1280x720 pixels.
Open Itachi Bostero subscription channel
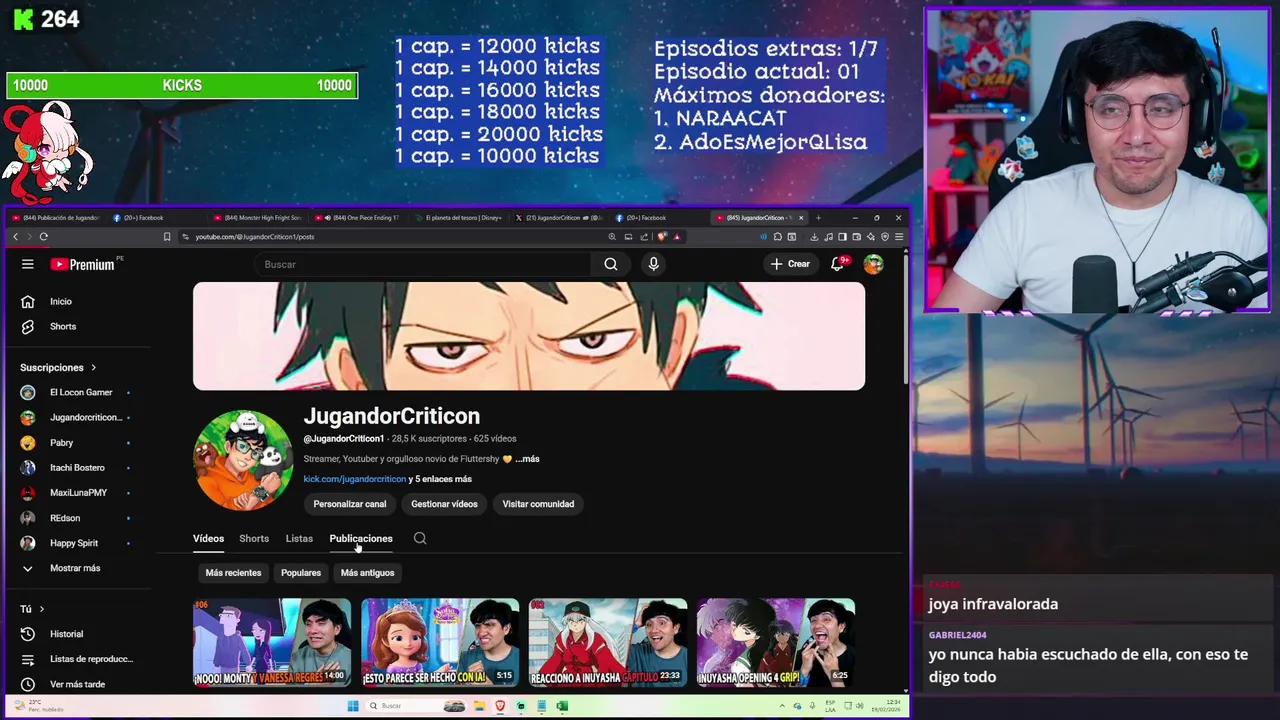click(75, 467)
